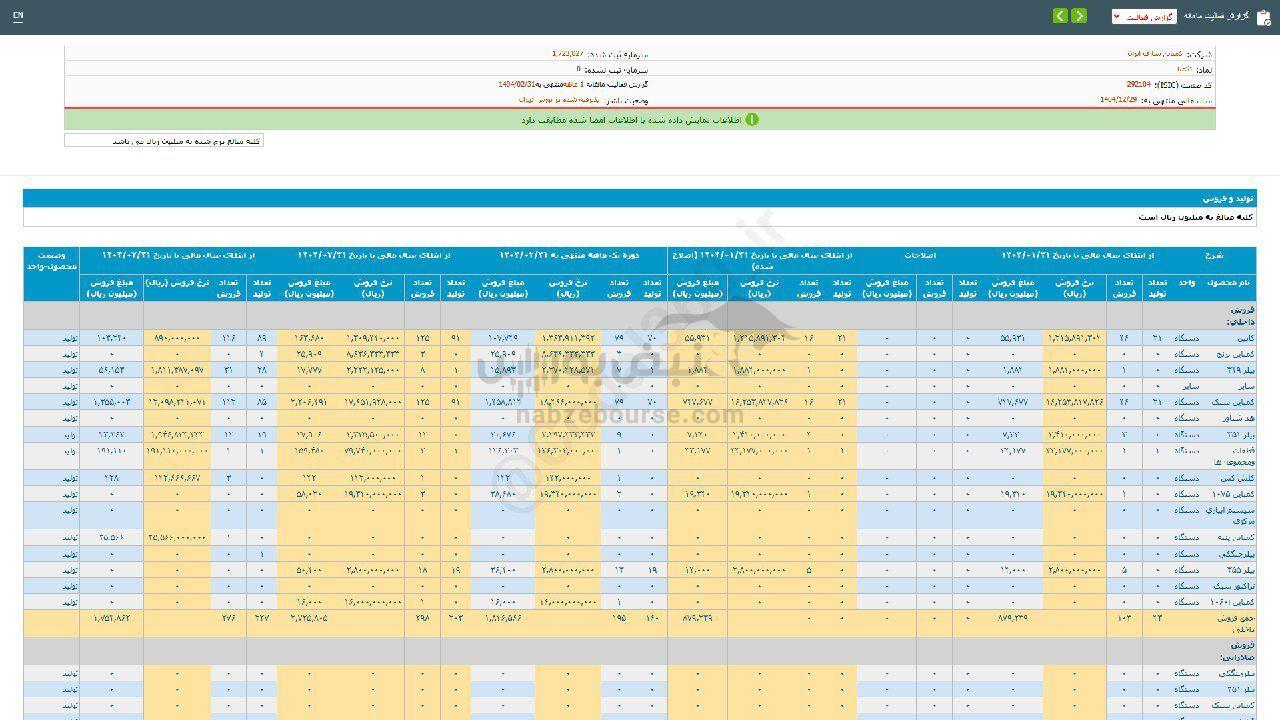1280x720 pixels.
Task: Click the 'جمع فروش داخلی' total row label
Action: click(x=1235, y=624)
